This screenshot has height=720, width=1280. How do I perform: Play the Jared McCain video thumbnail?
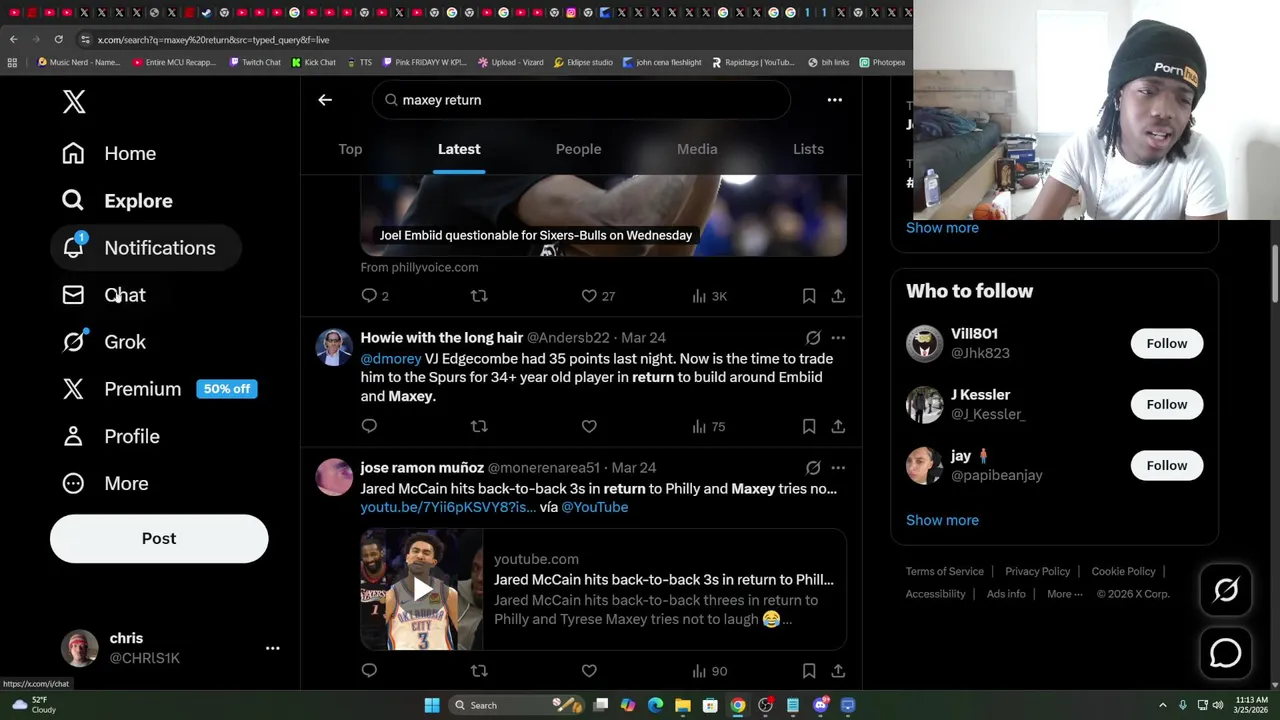422,590
